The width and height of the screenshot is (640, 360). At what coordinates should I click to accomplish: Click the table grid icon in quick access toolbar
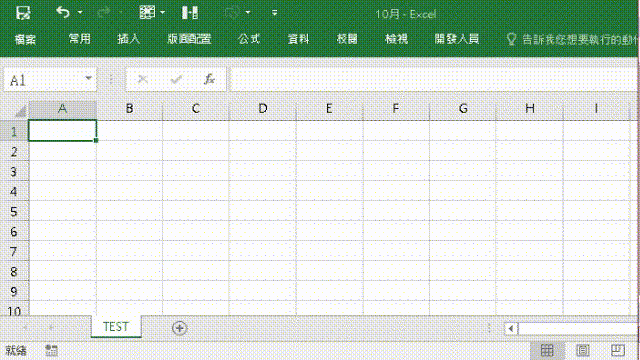point(147,13)
